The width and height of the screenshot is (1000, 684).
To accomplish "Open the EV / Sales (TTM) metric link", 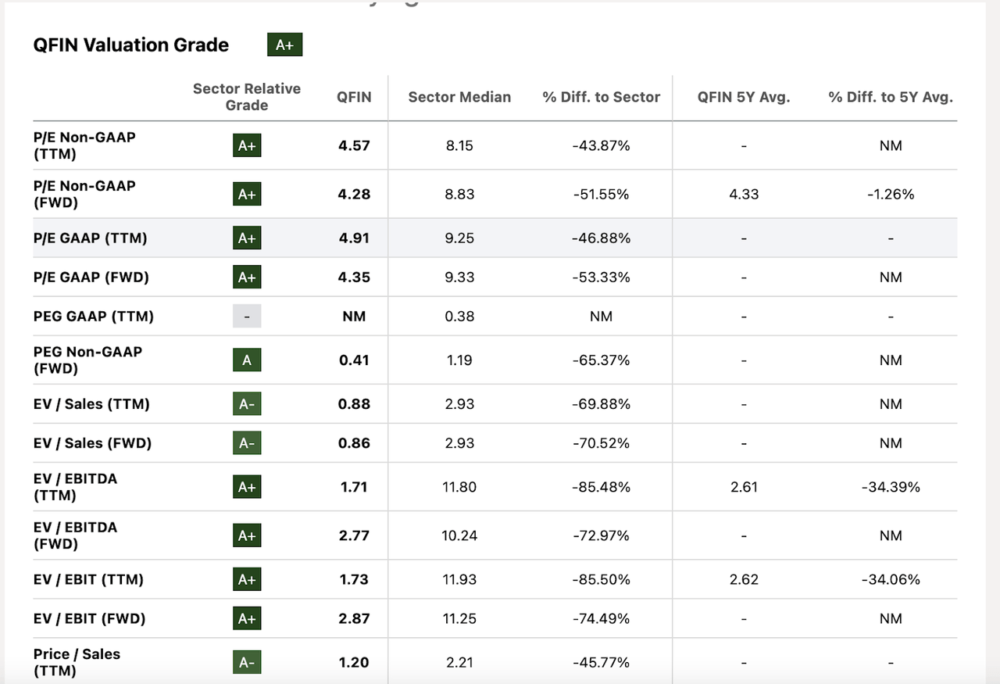I will pyautogui.click(x=91, y=404).
